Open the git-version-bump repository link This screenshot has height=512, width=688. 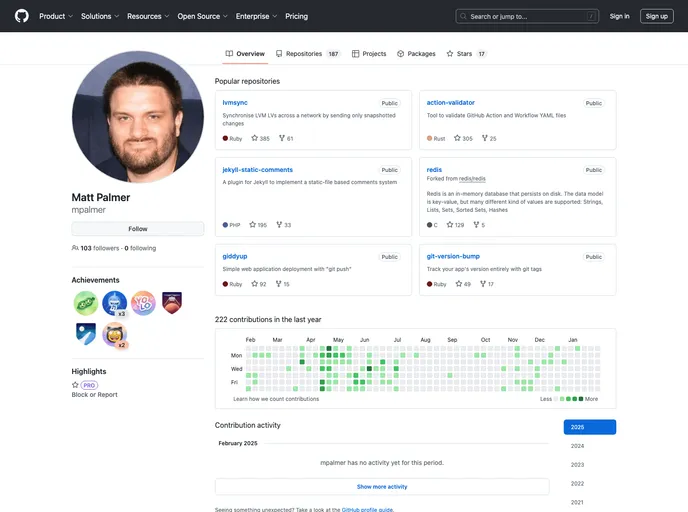coord(453,256)
